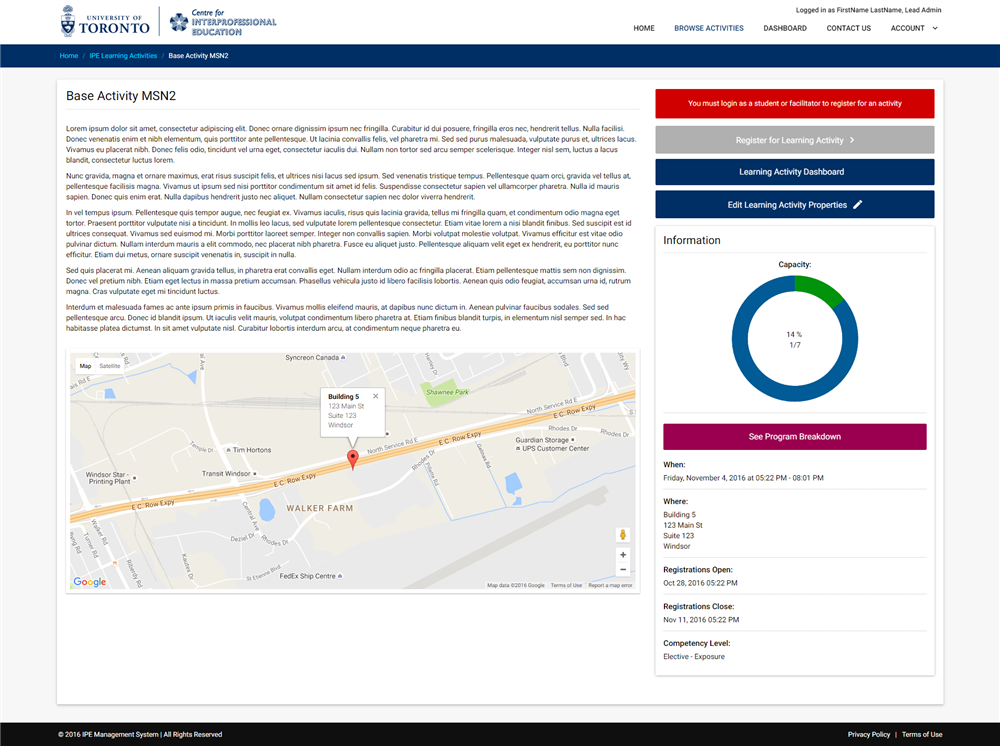The image size is (1000, 746).
Task: Click the Home breadcrumb link
Action: (69, 55)
